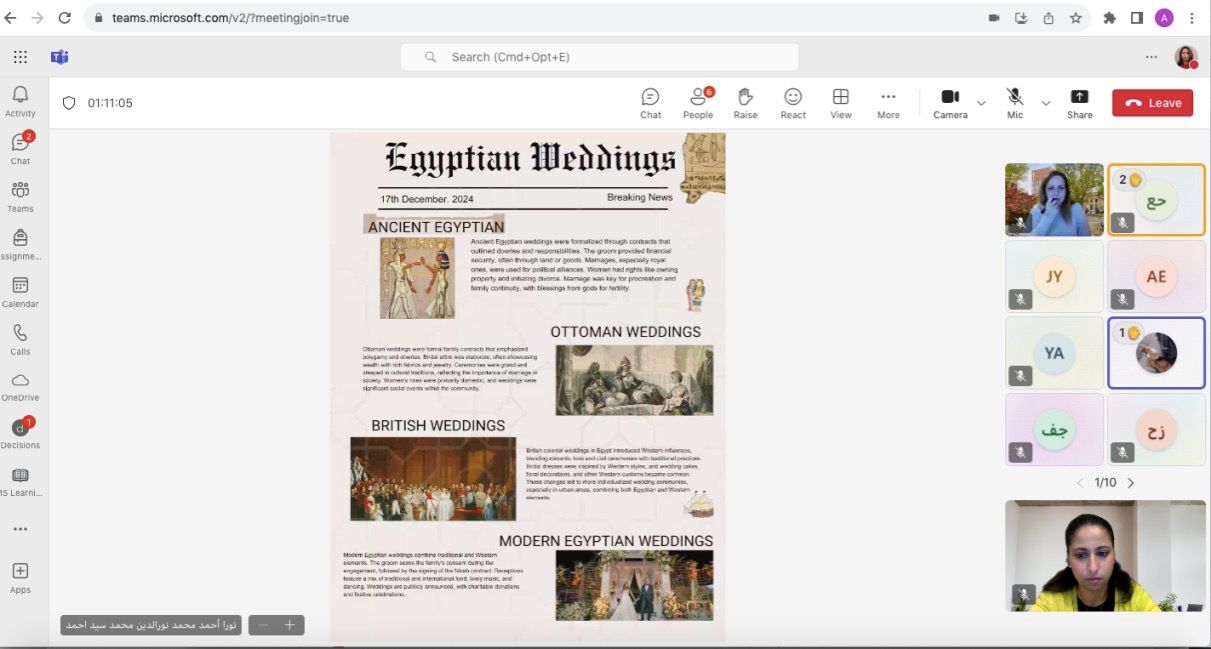
Task: Open Calendar from the left sidebar
Action: (20, 291)
